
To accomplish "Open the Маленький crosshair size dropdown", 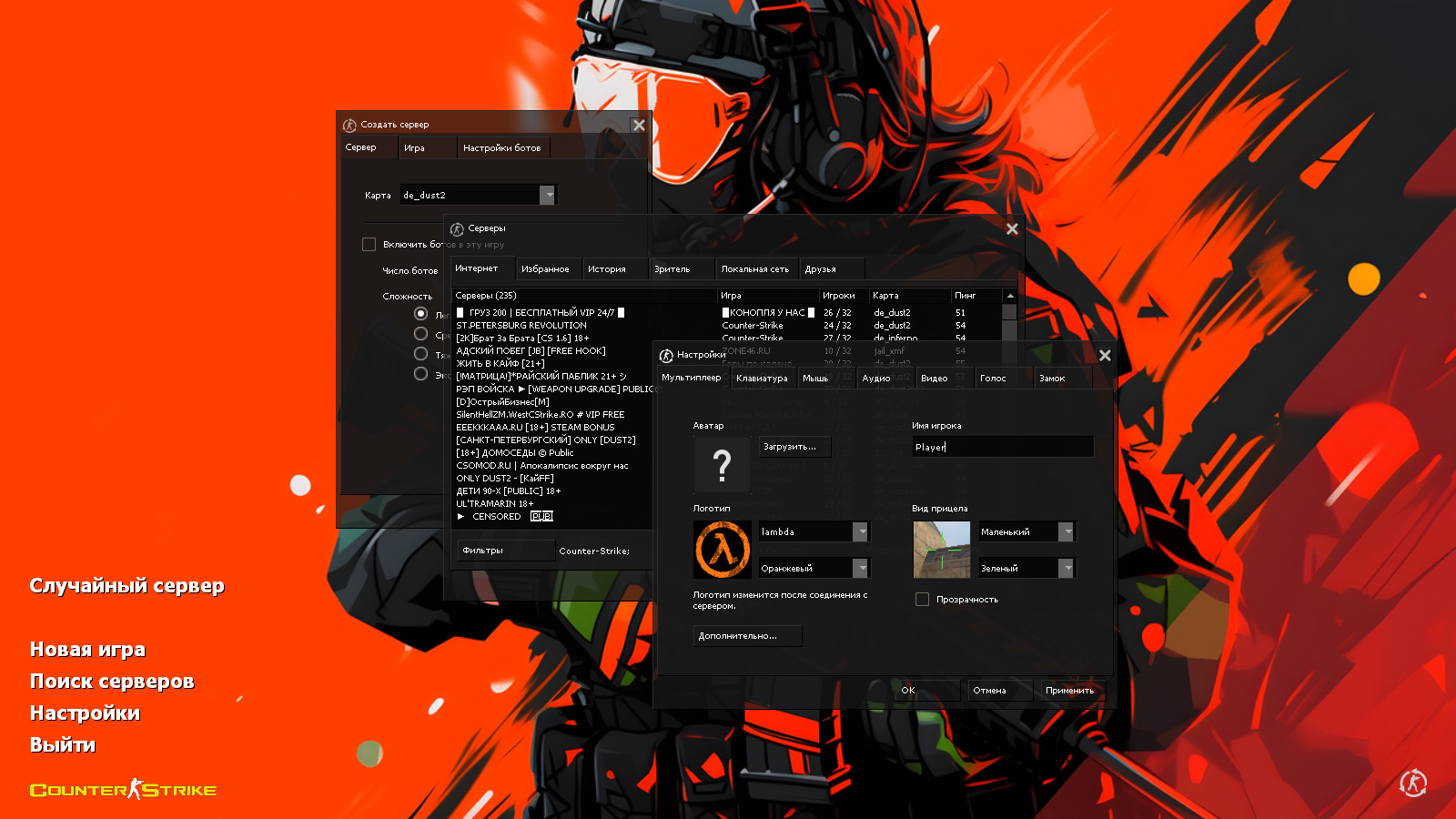I will click(x=1066, y=532).
